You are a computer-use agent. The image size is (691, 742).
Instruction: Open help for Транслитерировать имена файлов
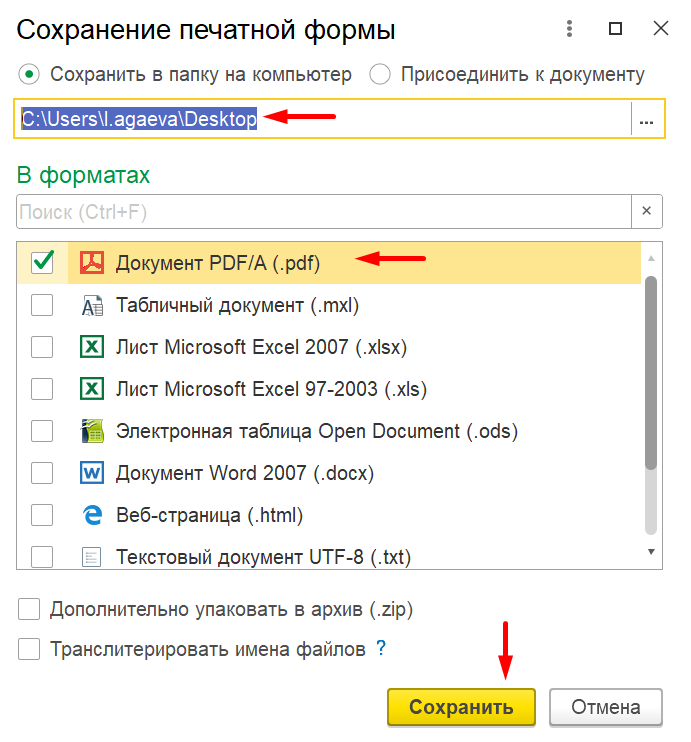381,648
